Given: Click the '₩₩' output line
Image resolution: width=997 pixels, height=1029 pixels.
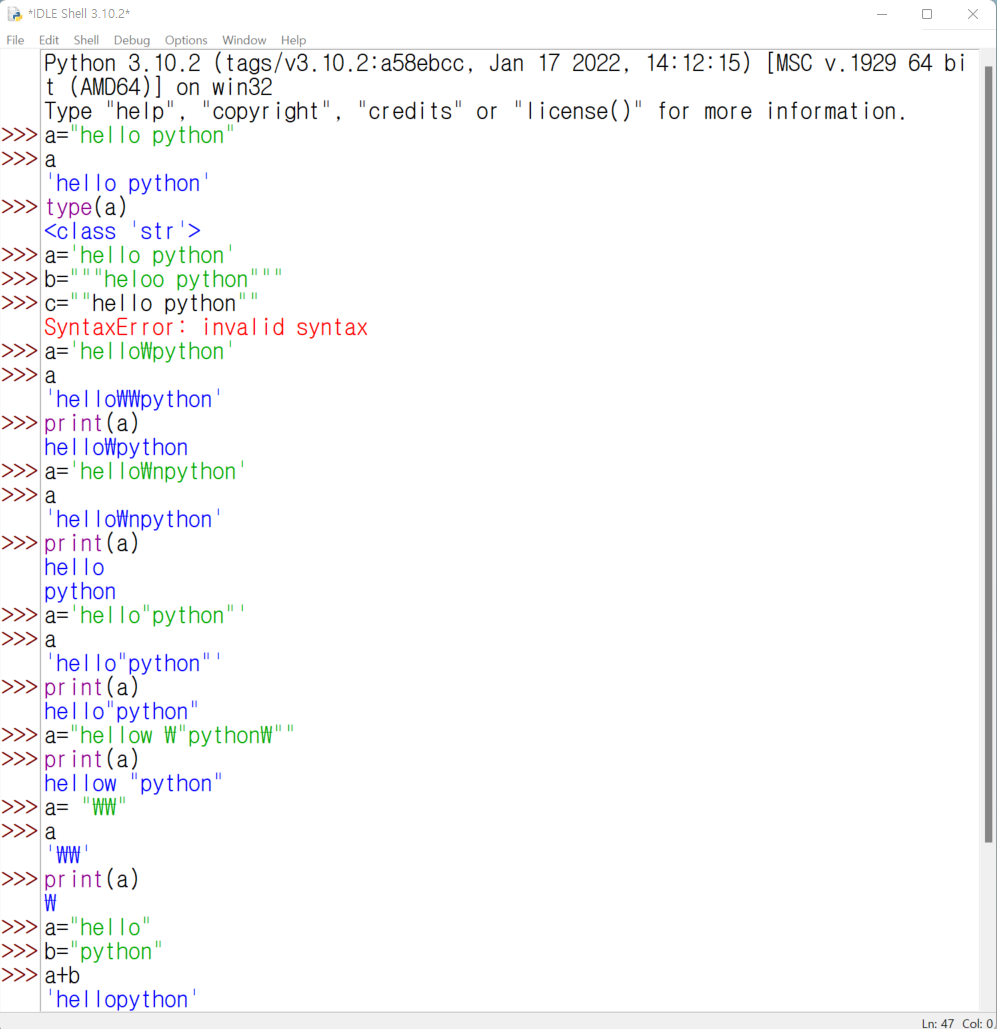Looking at the screenshot, I should tap(68, 856).
